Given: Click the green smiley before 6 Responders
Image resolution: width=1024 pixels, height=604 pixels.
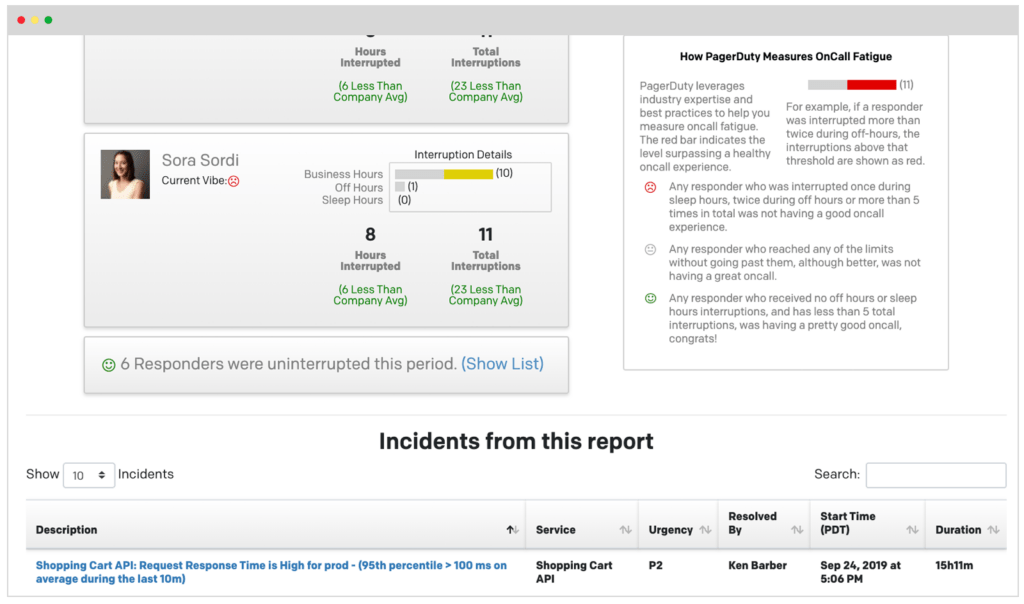Looking at the screenshot, I should tap(109, 365).
